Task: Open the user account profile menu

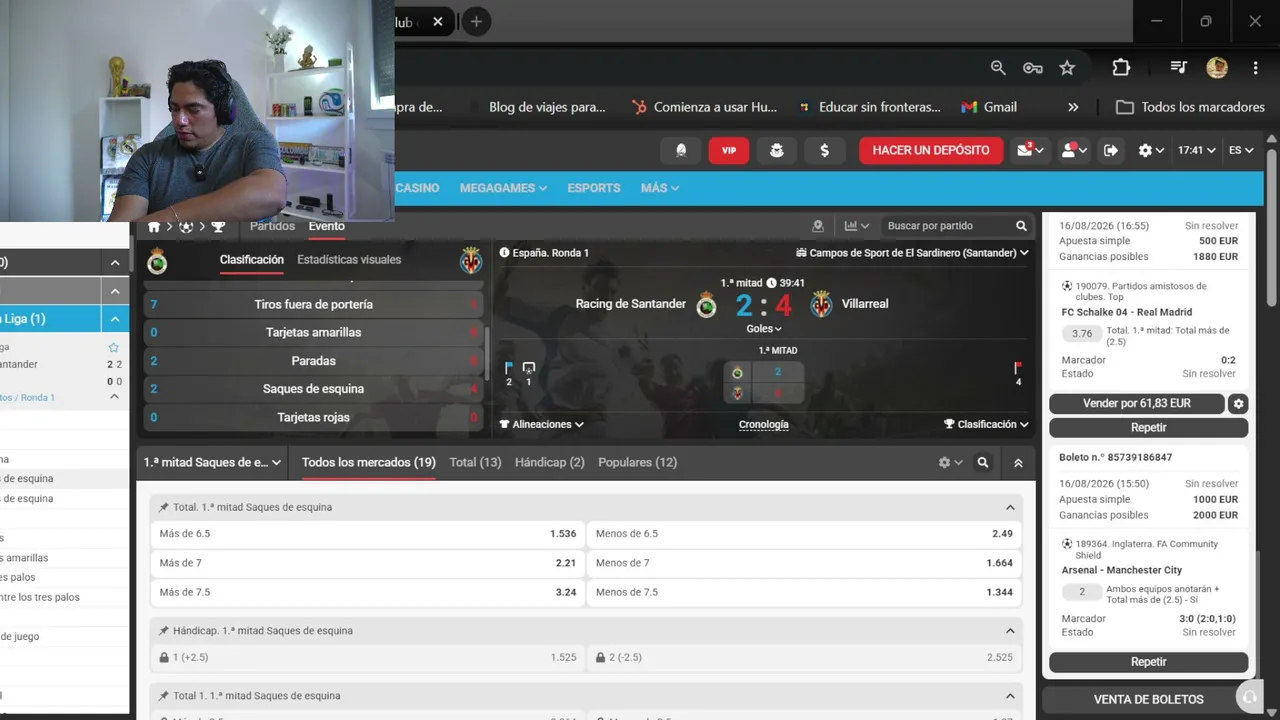Action: click(x=1074, y=150)
